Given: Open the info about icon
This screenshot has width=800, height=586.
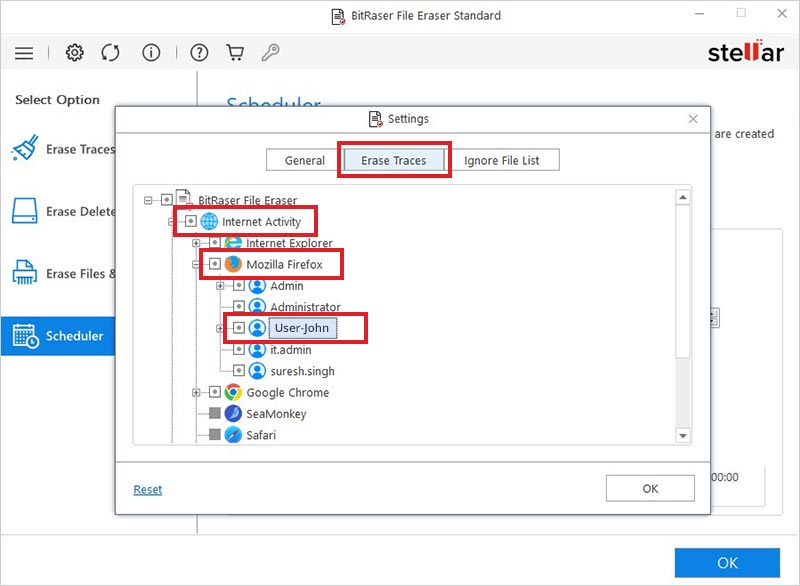Looking at the screenshot, I should (151, 52).
